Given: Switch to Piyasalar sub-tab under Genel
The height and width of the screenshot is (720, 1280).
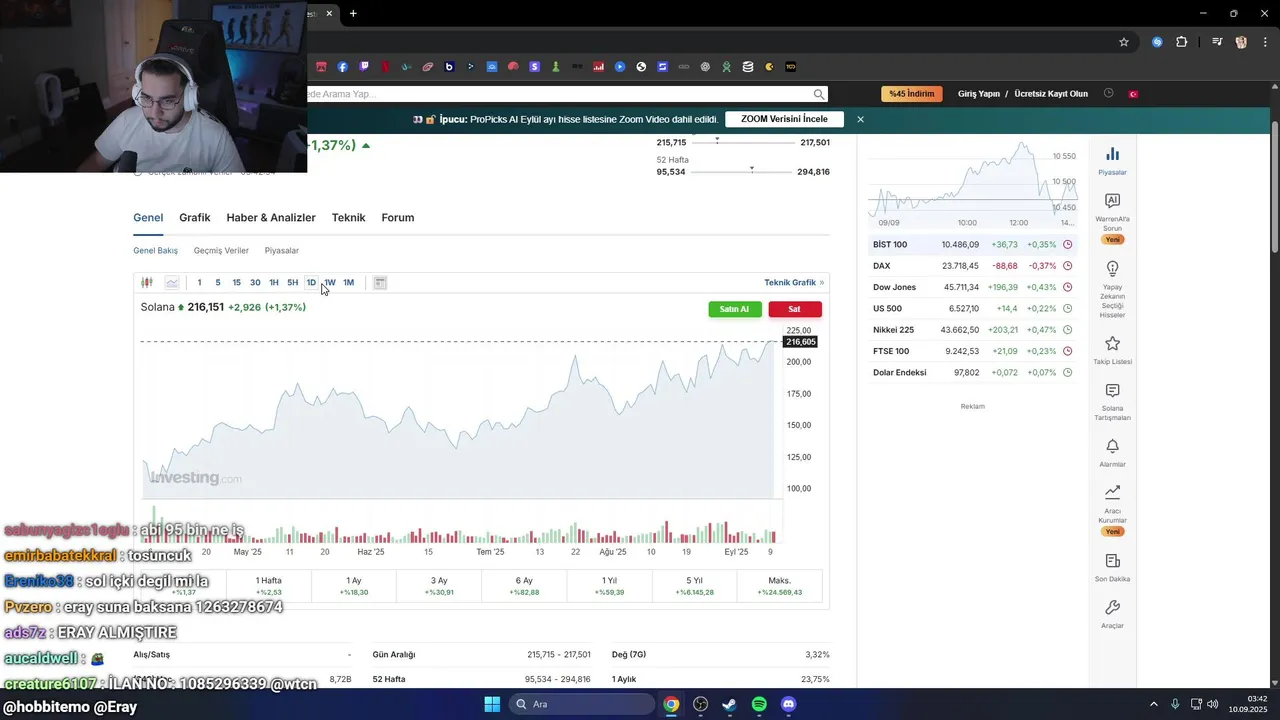Looking at the screenshot, I should pos(282,251).
